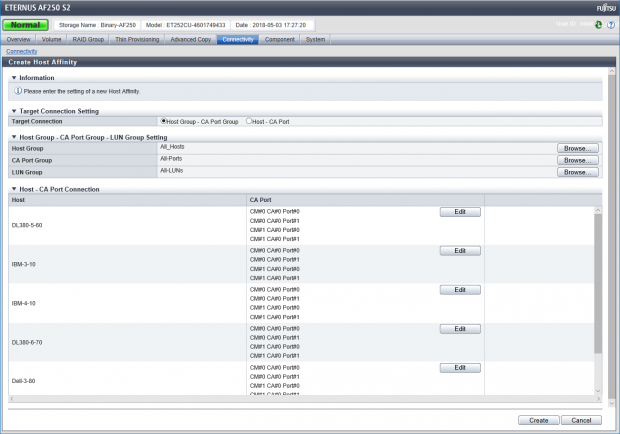Click the Cancel button
This screenshot has height=434, width=620.
click(x=581, y=420)
